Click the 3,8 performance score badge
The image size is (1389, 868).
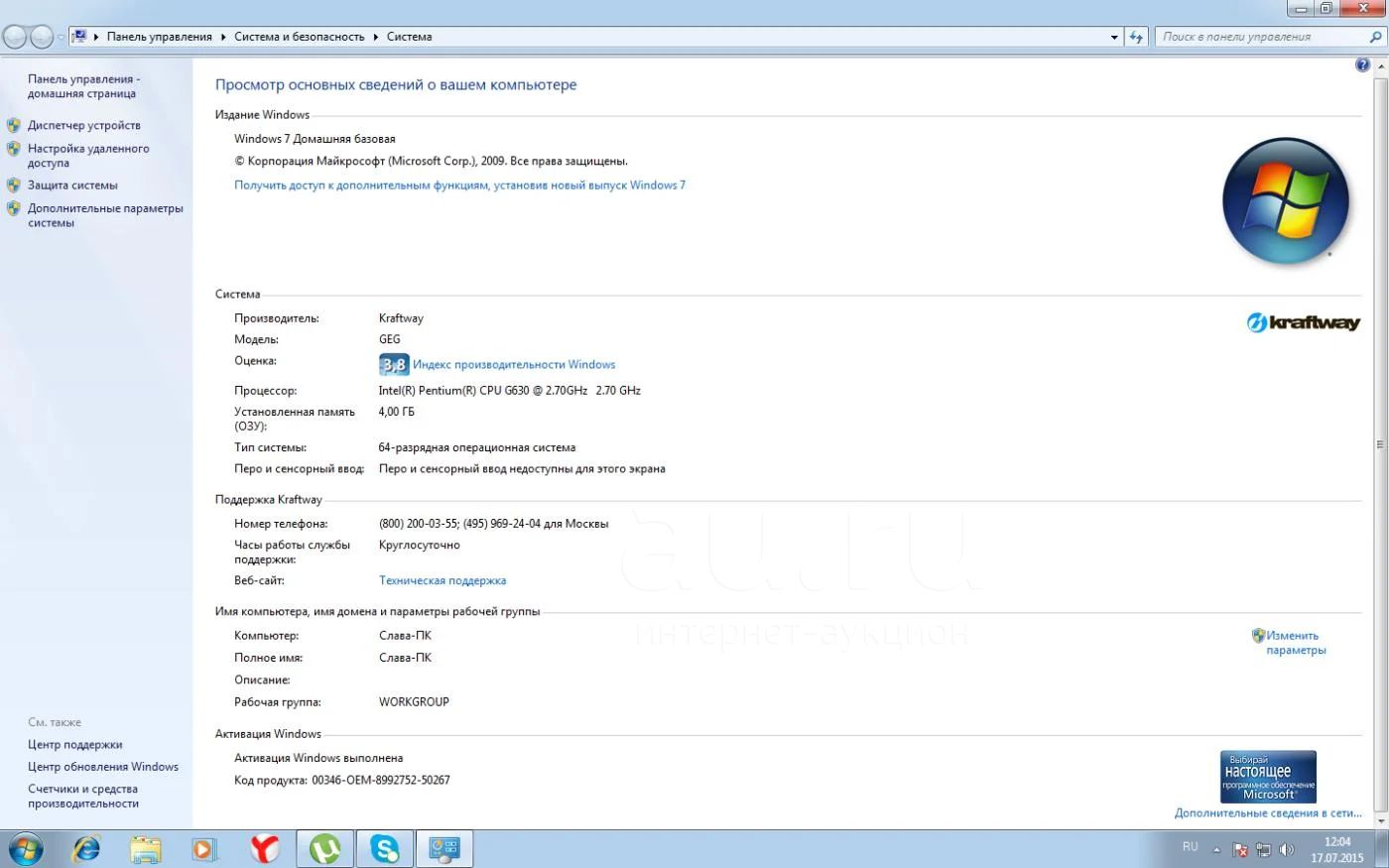393,364
